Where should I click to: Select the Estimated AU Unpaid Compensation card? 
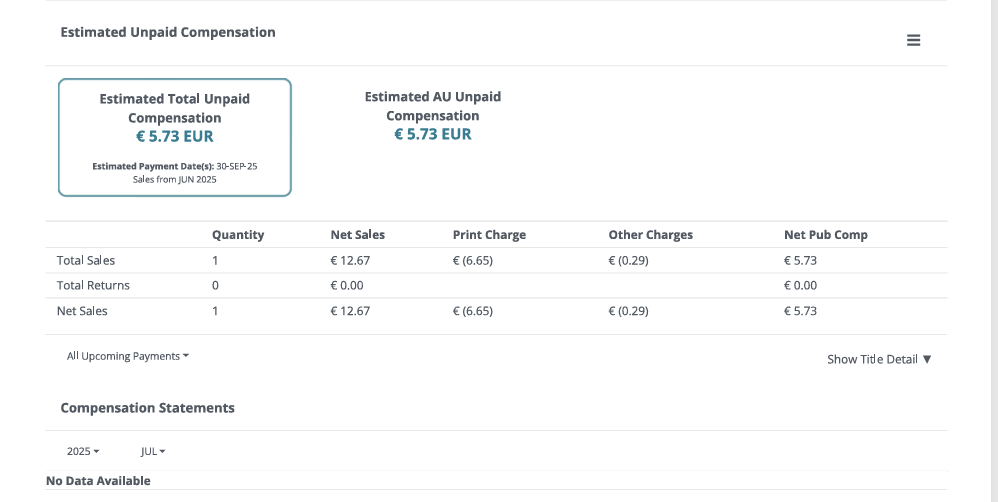(x=432, y=116)
